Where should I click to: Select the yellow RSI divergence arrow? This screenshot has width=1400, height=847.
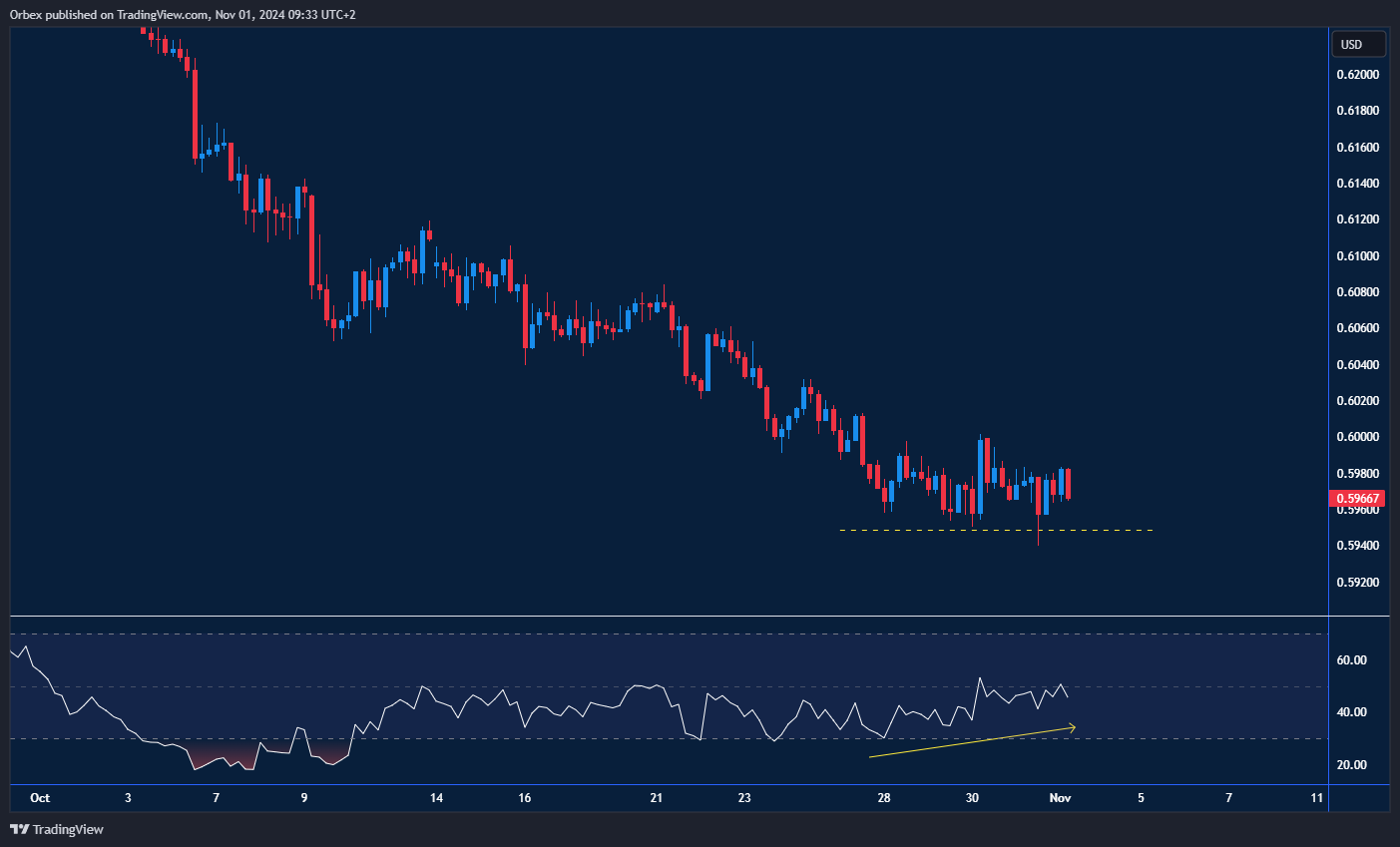point(971,742)
